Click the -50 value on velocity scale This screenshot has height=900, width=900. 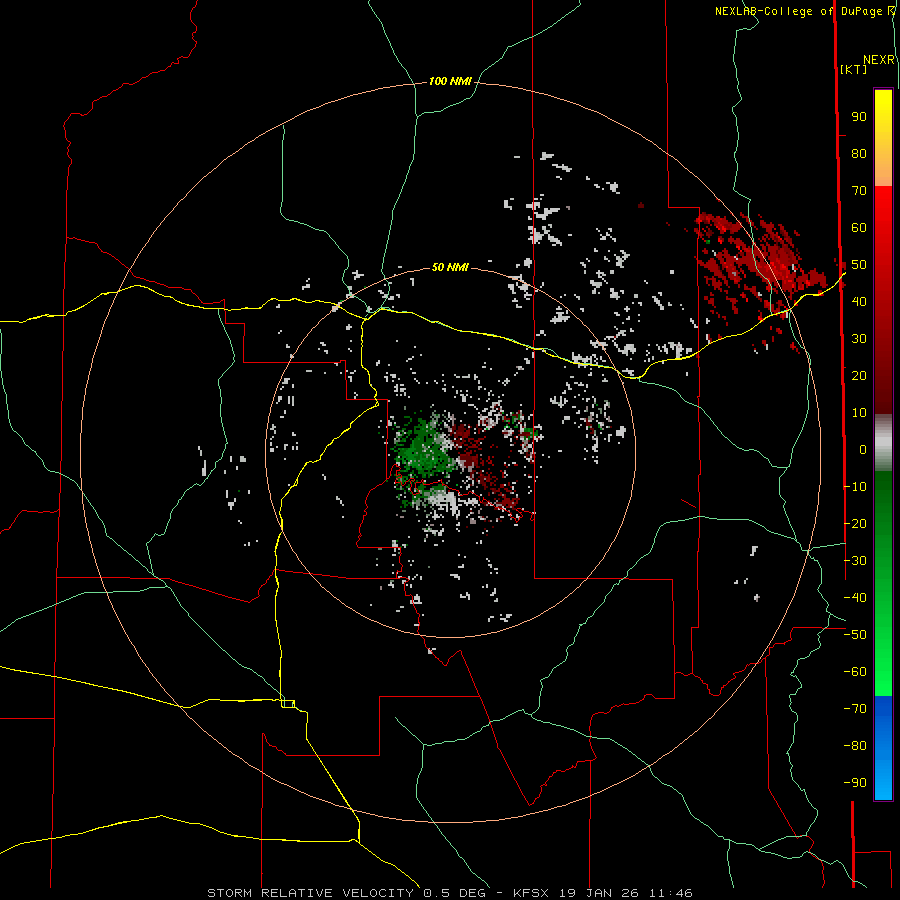pos(855,635)
